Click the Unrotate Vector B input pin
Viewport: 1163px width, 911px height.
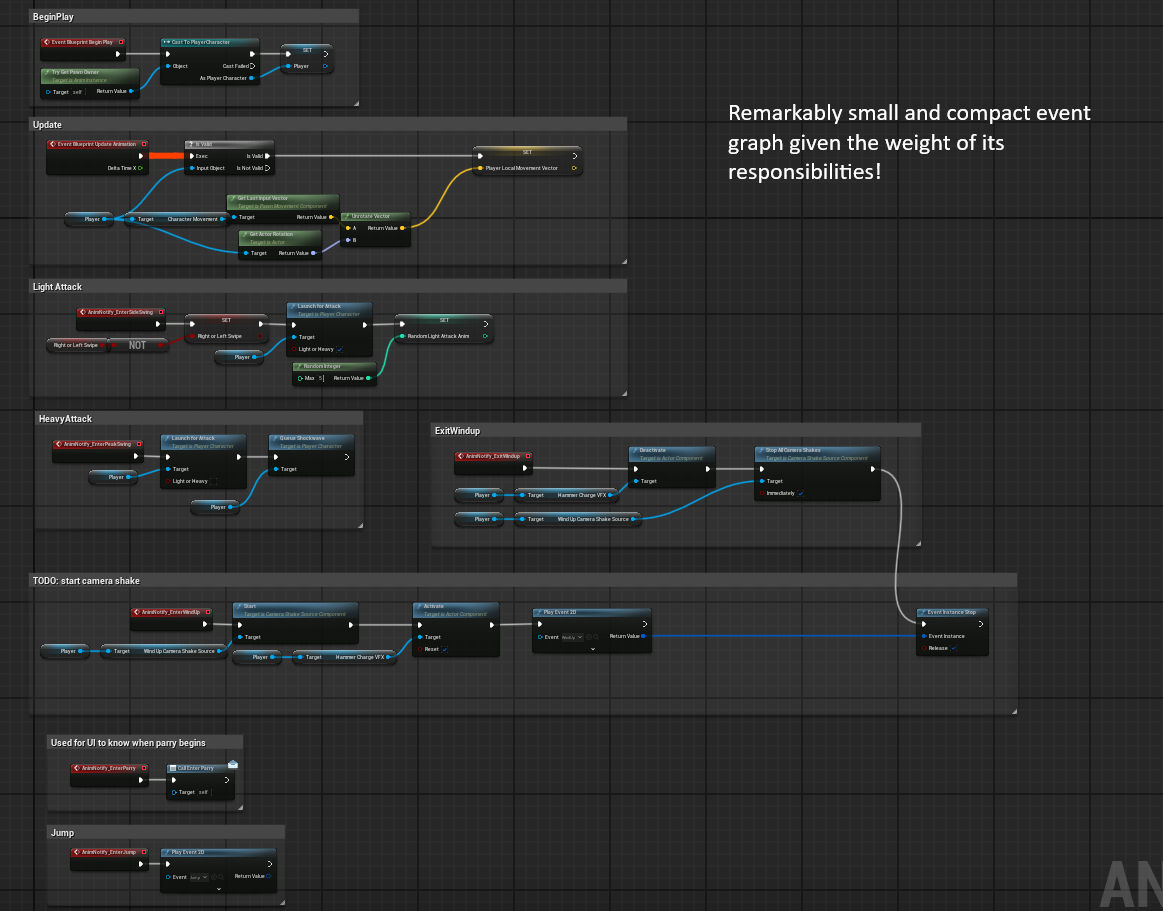coord(348,240)
